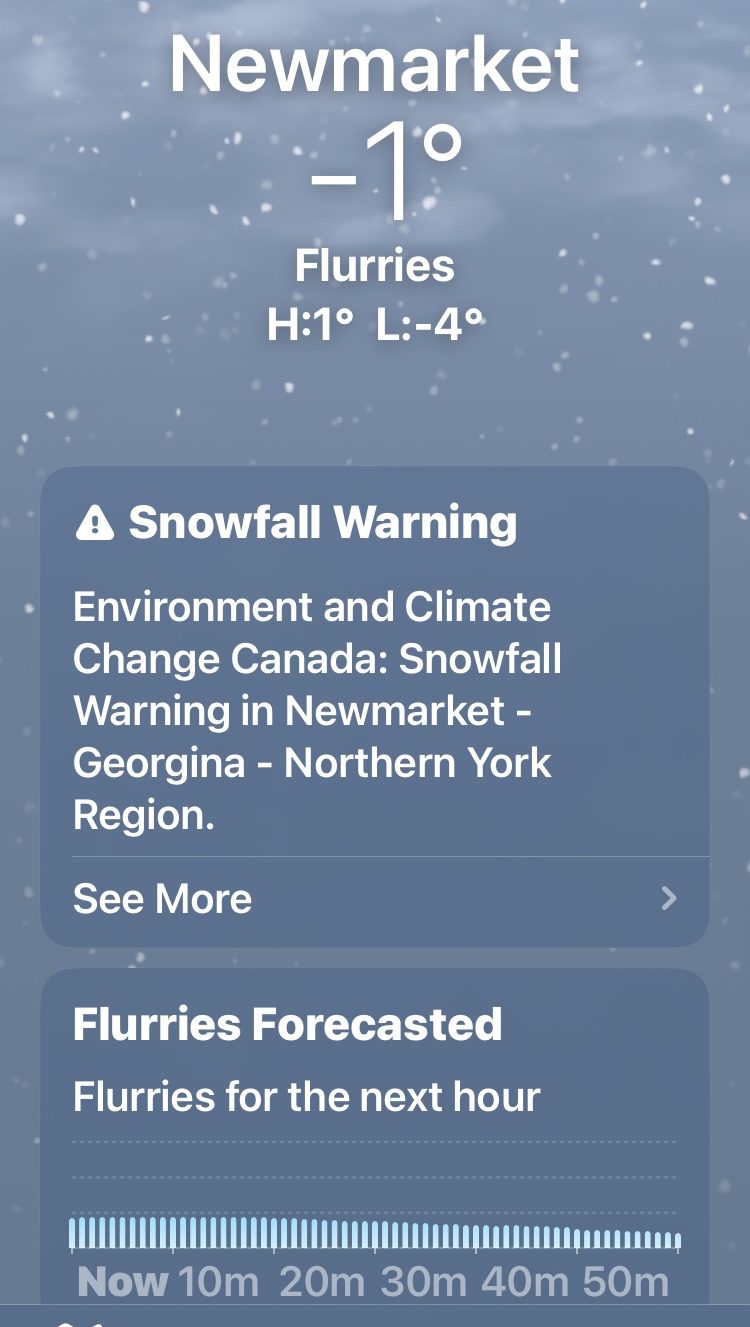The height and width of the screenshot is (1327, 750).
Task: Open the chevron arrow beside See More
Action: point(670,899)
